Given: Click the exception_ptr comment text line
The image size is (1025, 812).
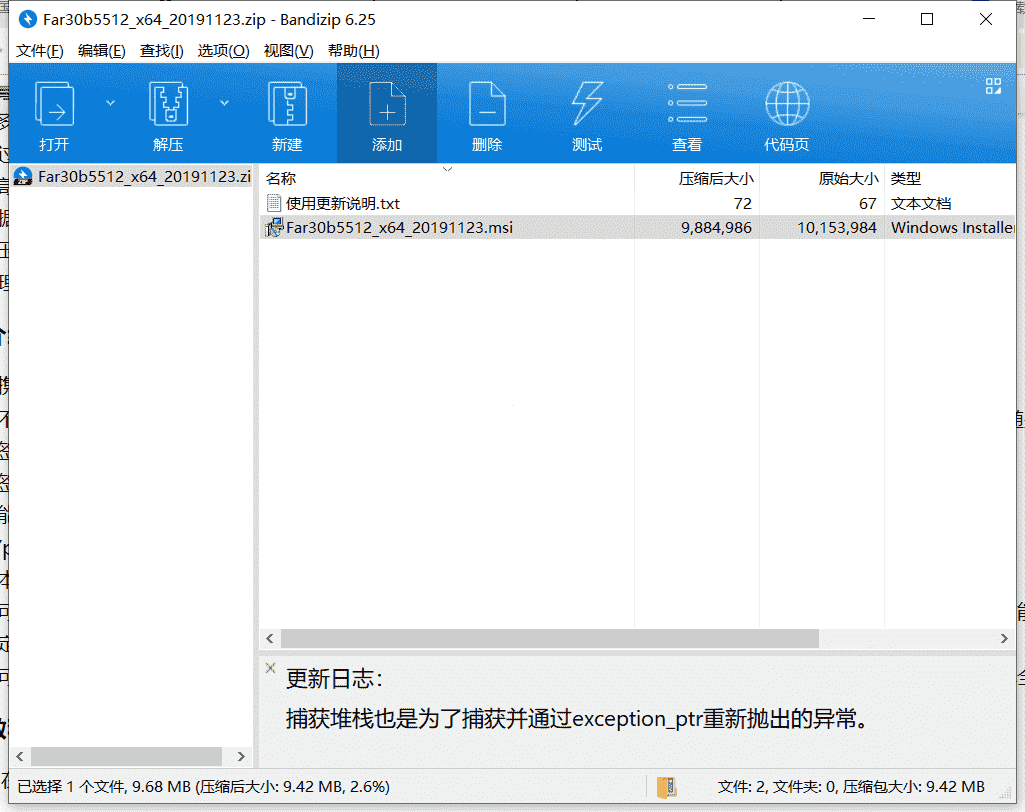Looking at the screenshot, I should [x=579, y=719].
